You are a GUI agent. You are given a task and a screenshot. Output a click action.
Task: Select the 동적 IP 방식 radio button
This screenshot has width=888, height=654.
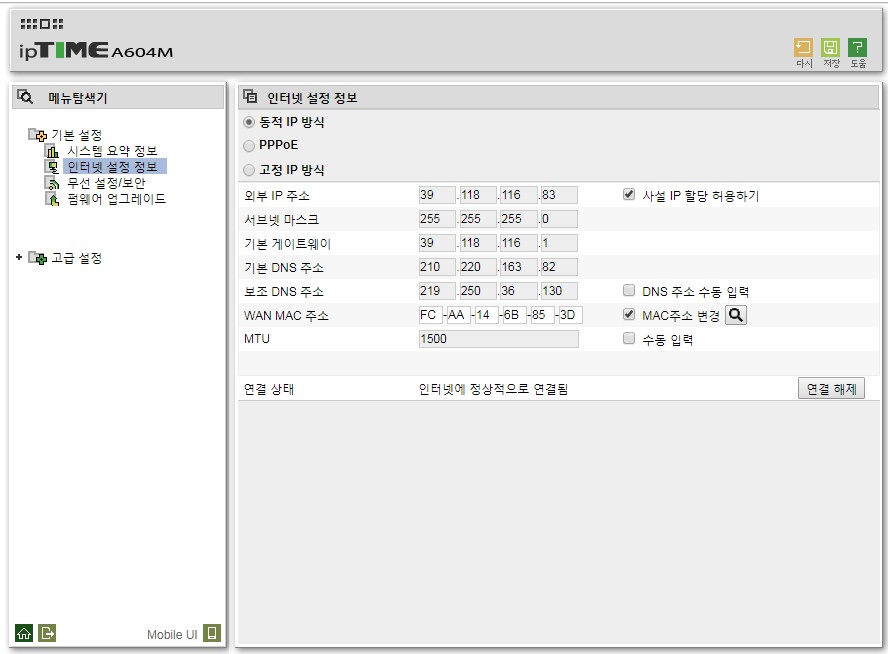(249, 122)
